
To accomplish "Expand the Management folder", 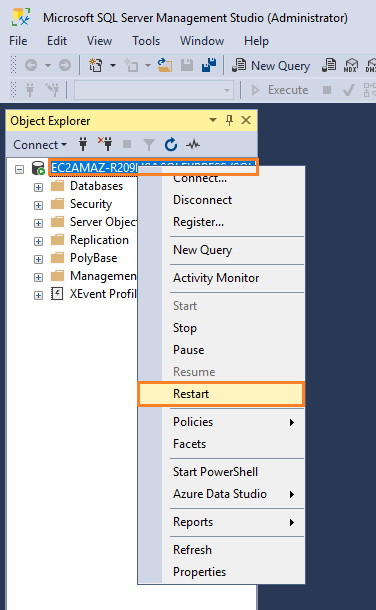I will [x=38, y=277].
